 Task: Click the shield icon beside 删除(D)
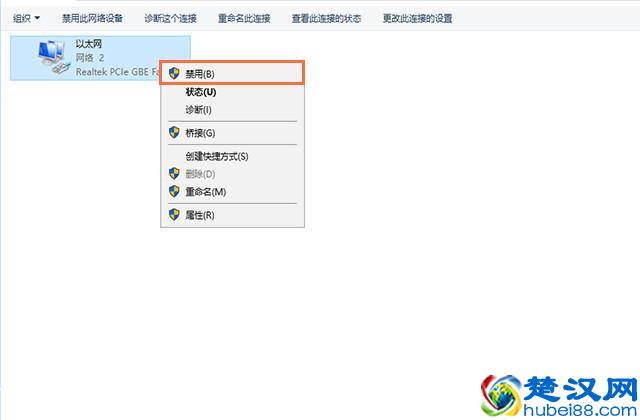tap(174, 173)
